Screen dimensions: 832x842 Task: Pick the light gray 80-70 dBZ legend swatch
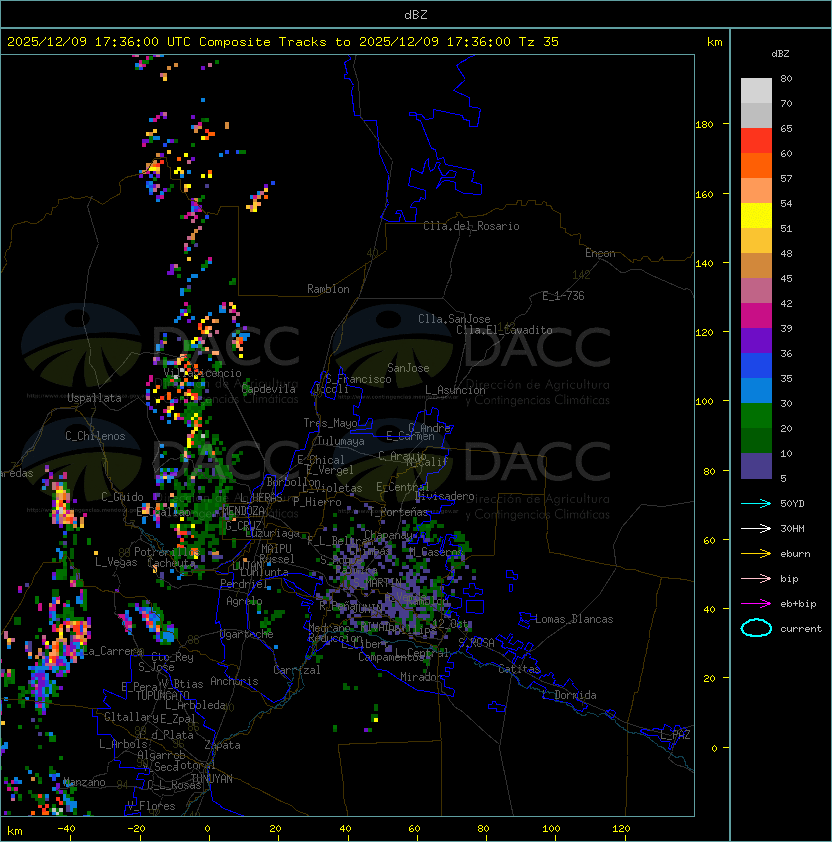pos(756,91)
